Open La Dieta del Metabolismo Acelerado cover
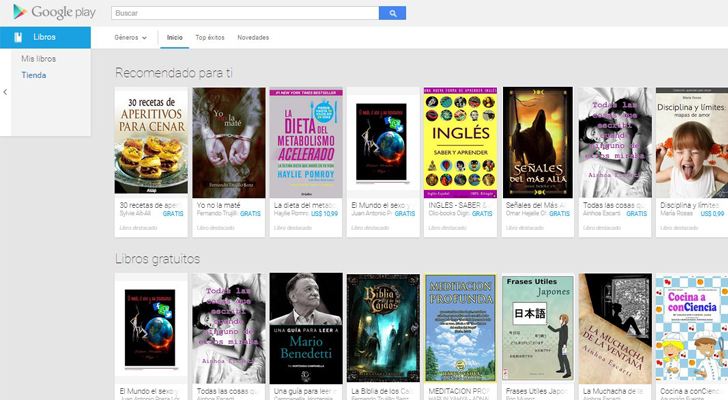Image resolution: width=728 pixels, height=400 pixels. [306, 142]
